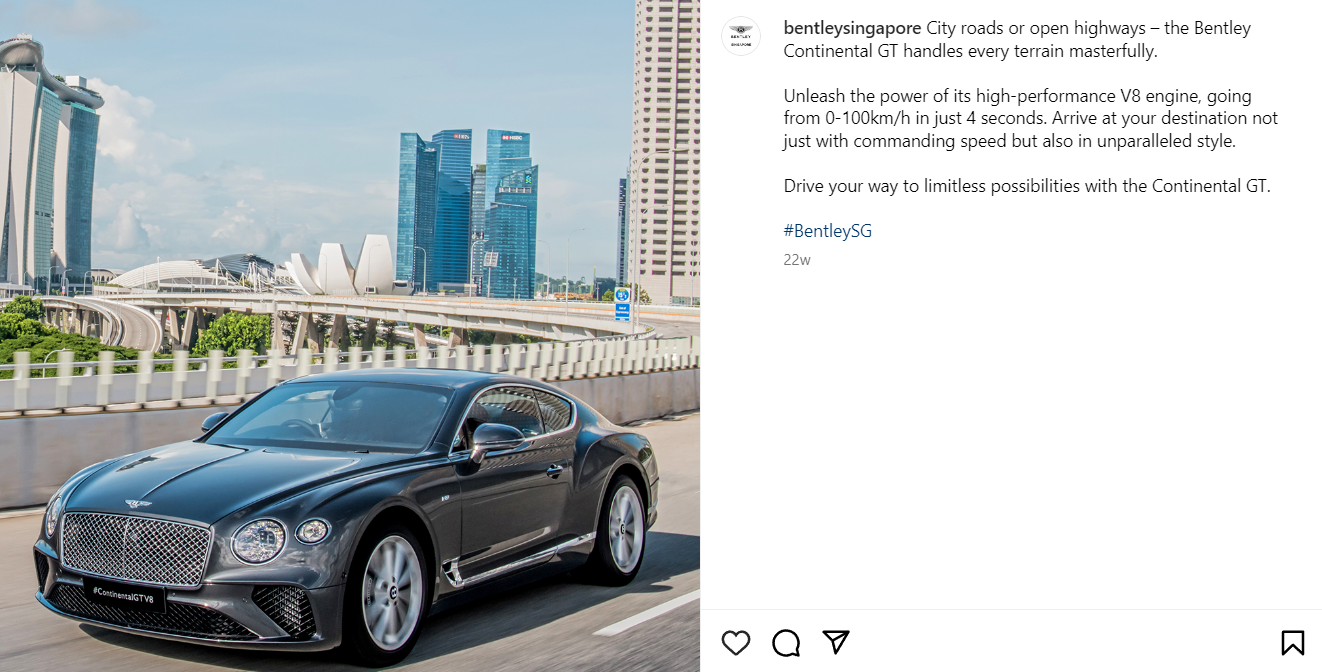1322x672 pixels.
Task: Click the Bentley winged badge on the car hood
Action: 138,504
